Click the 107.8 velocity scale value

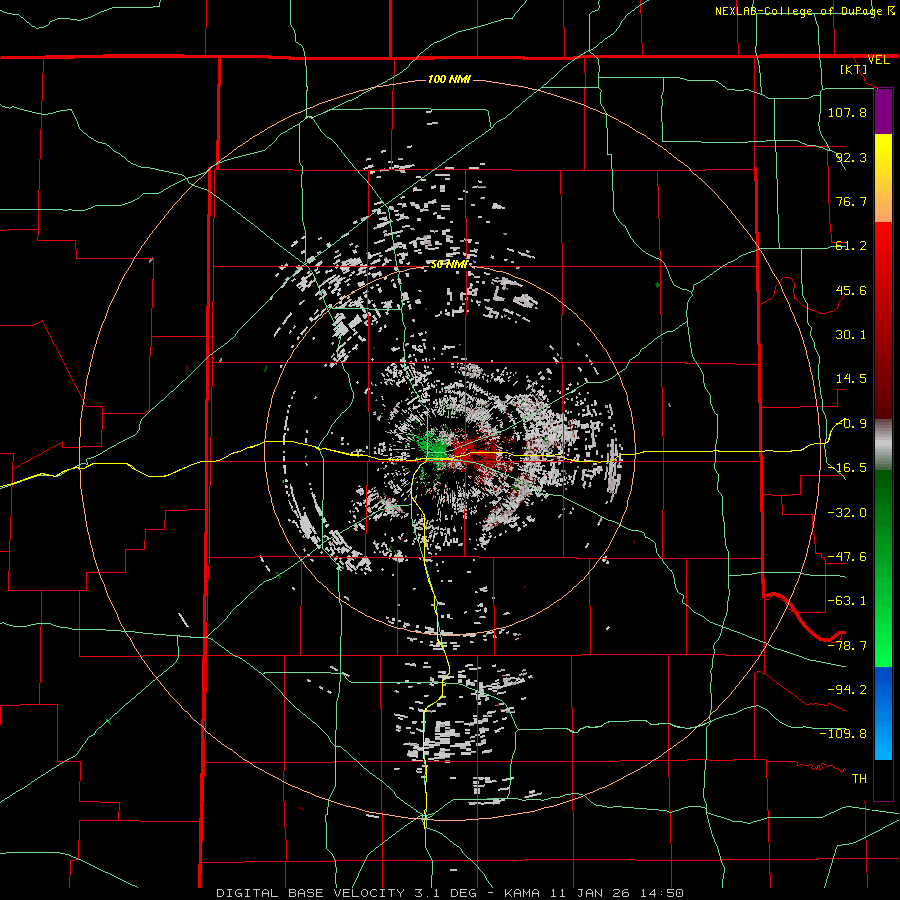pos(847,112)
